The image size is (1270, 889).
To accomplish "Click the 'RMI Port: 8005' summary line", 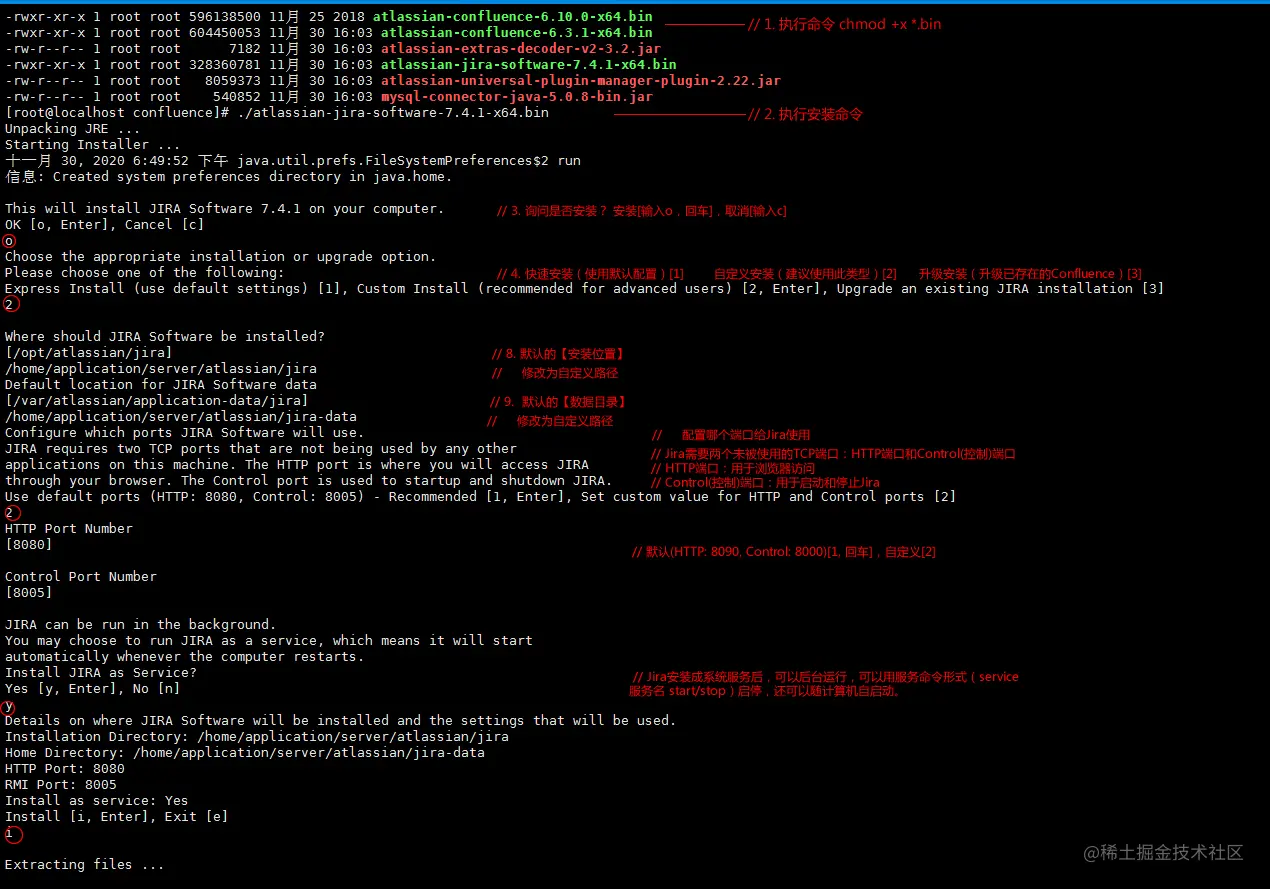I will pos(60,785).
